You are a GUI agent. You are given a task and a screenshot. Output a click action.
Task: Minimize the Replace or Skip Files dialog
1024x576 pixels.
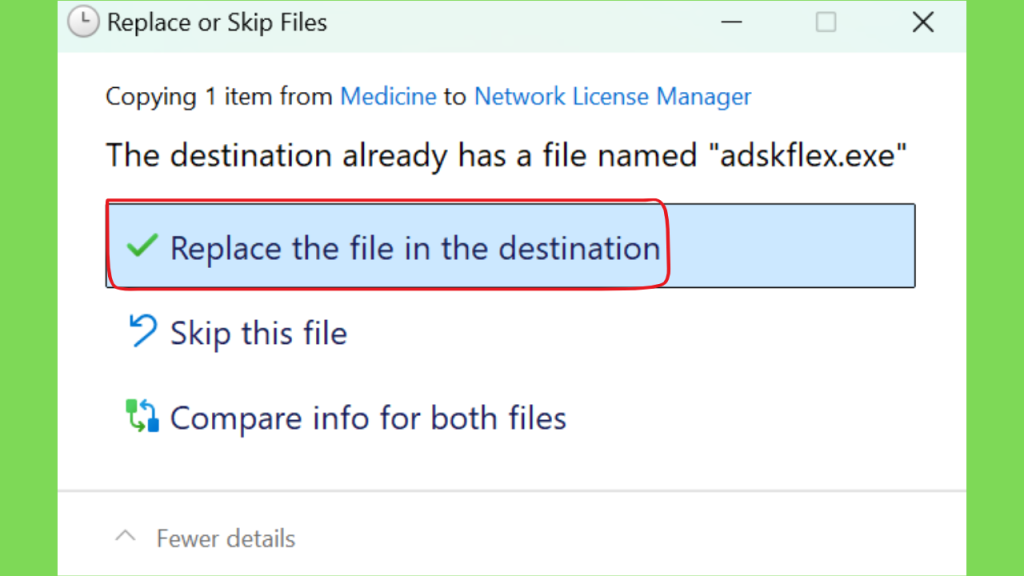point(731,22)
